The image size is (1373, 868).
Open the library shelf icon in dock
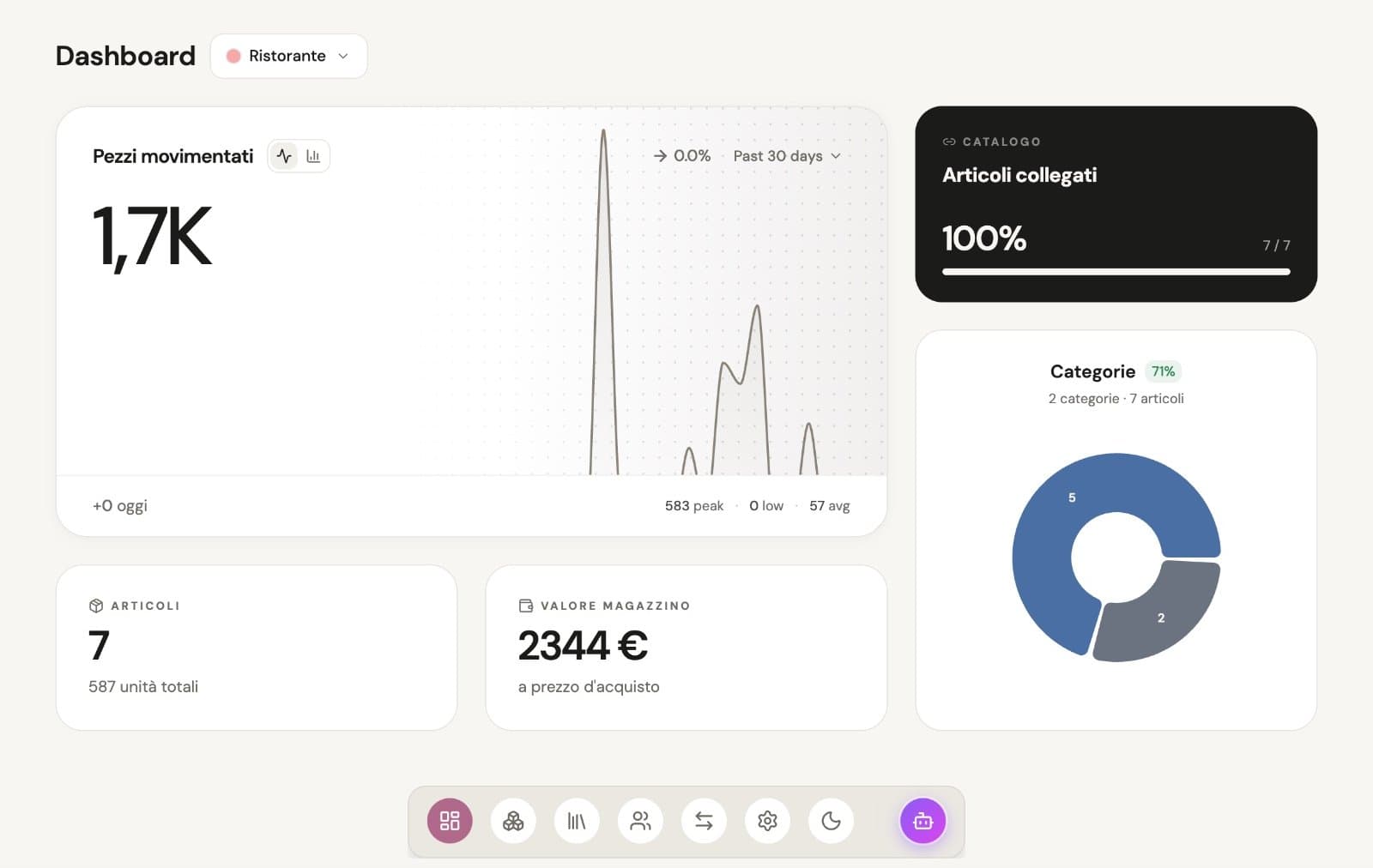(x=577, y=821)
